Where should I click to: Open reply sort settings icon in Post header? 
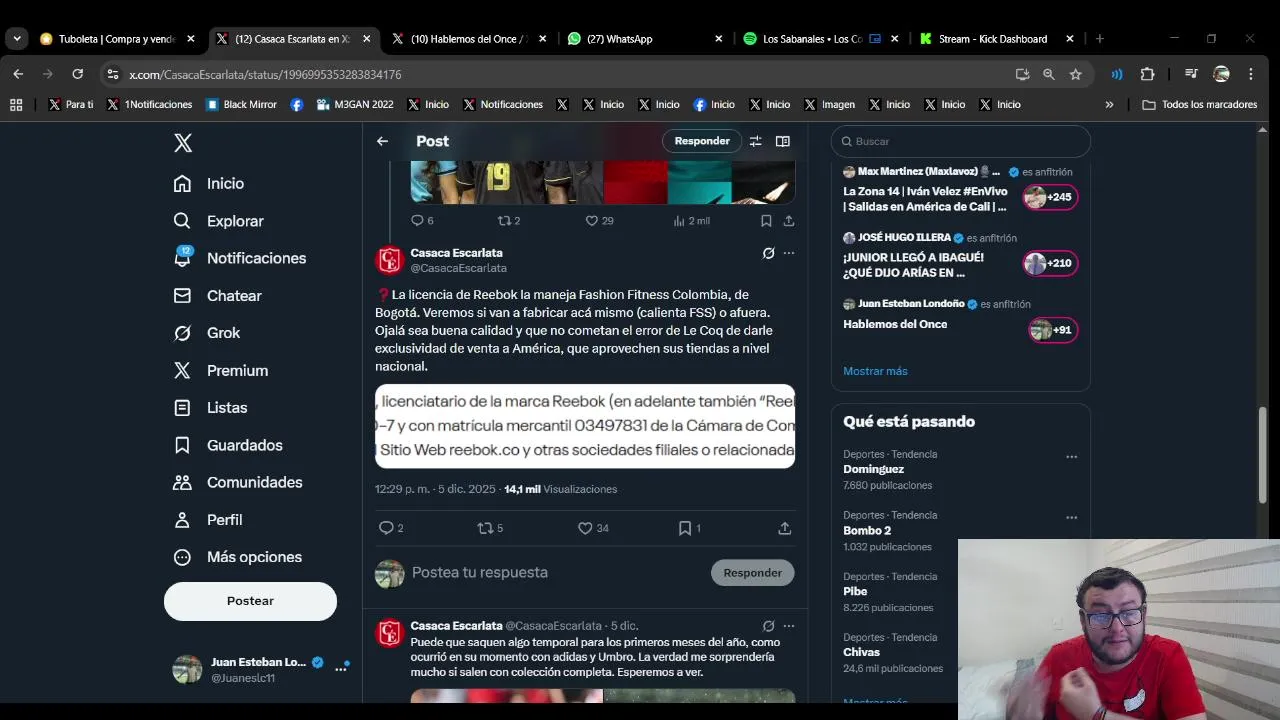[x=756, y=141]
